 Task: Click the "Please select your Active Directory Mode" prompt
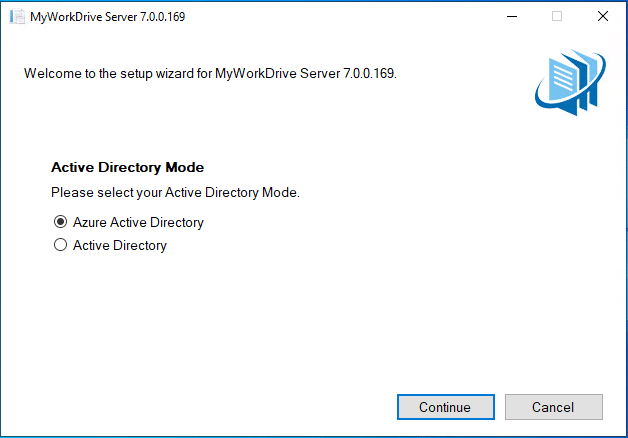pyautogui.click(x=175, y=192)
